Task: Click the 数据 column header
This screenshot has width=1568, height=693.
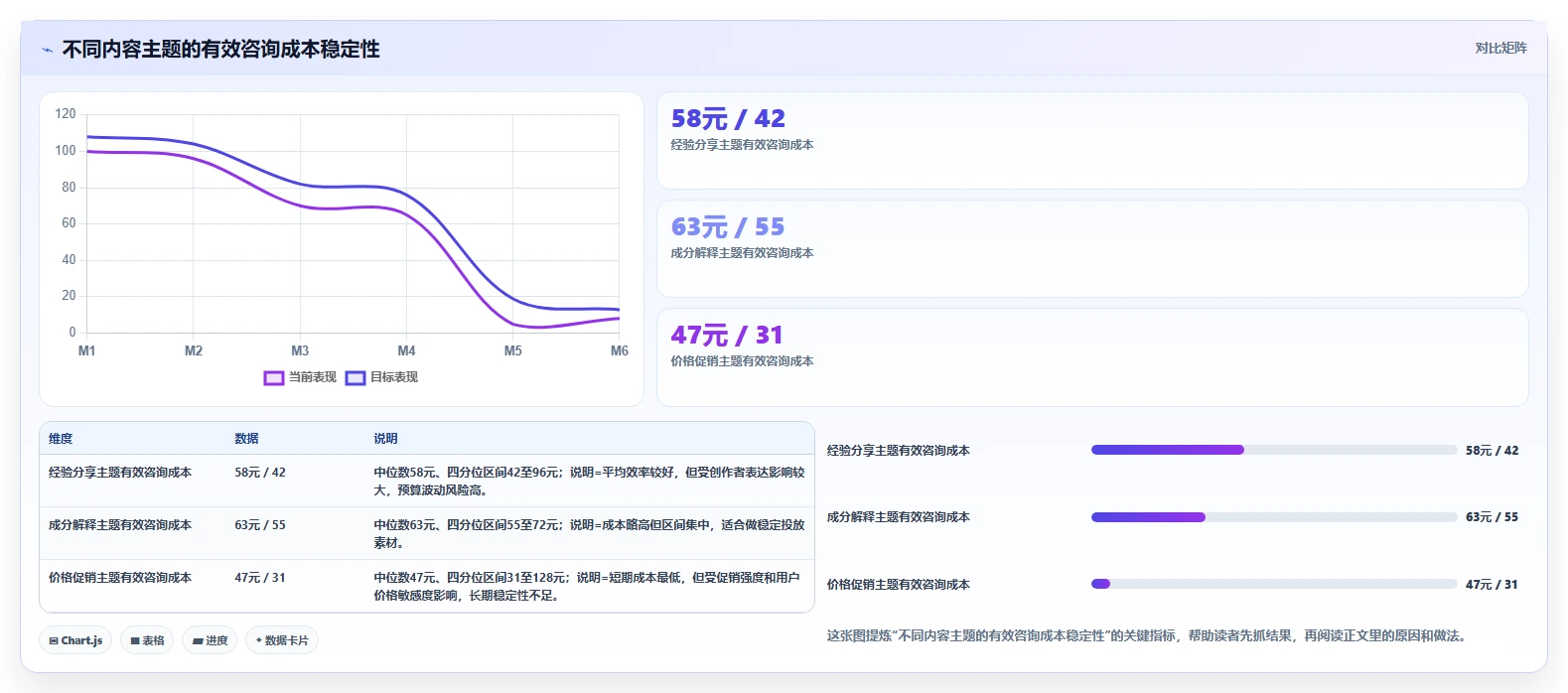Action: point(246,439)
